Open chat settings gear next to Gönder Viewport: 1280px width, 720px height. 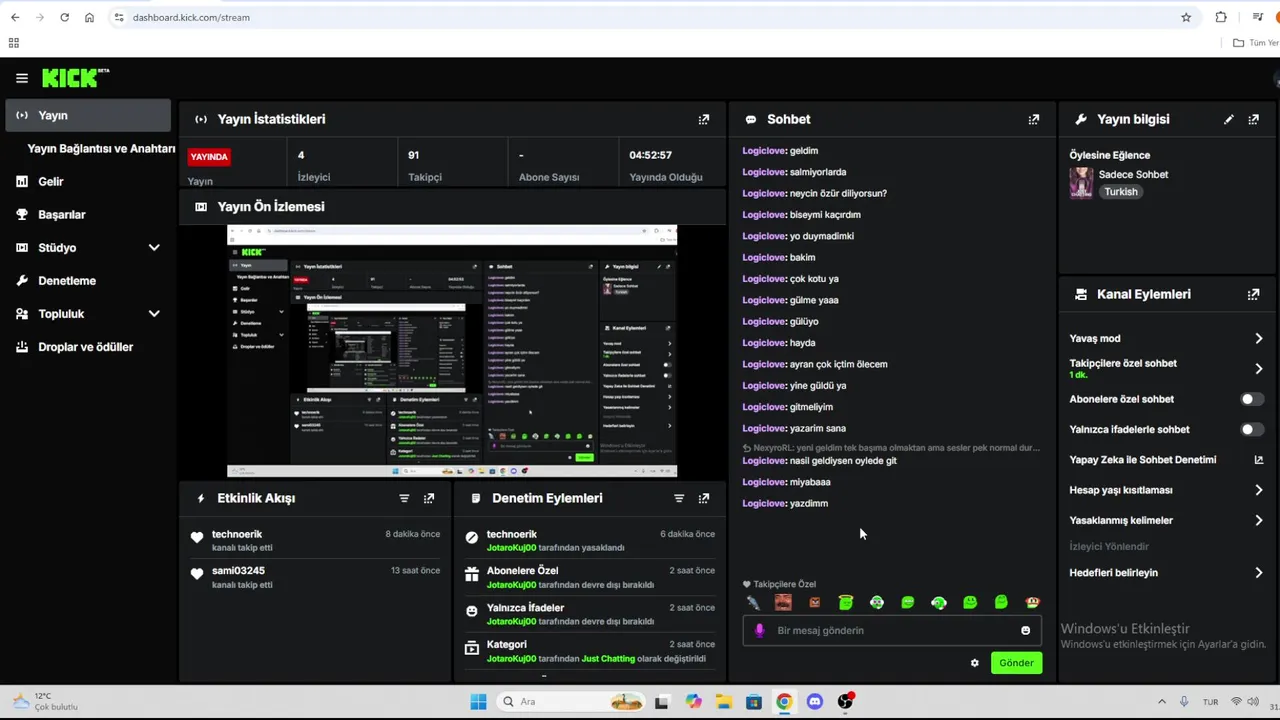pyautogui.click(x=975, y=663)
